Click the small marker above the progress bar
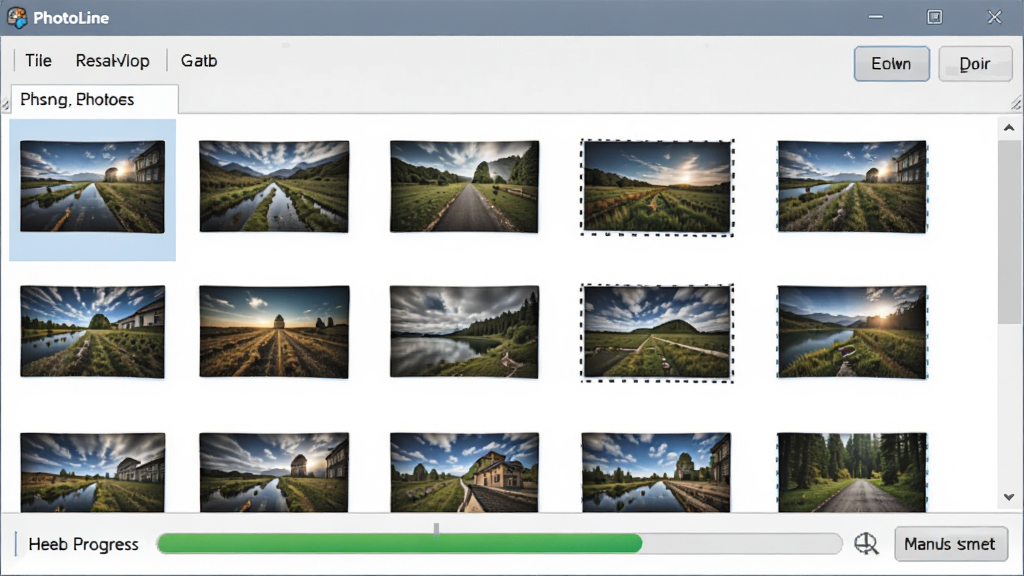The image size is (1024, 576). (x=436, y=528)
